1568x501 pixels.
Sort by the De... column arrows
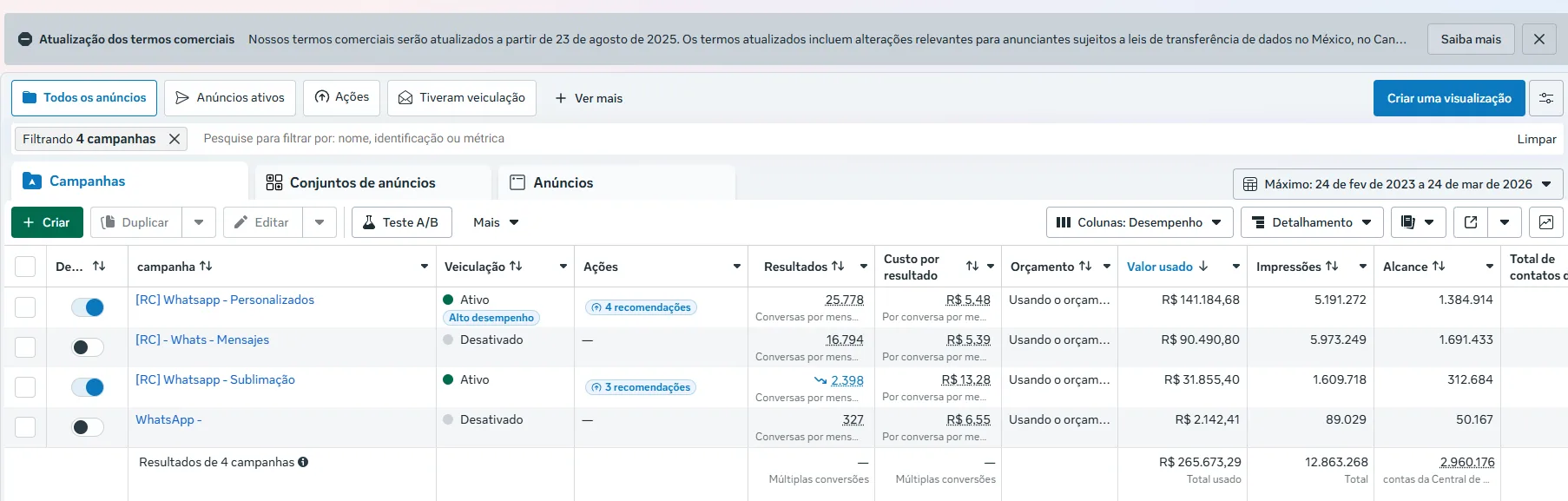coord(99,267)
